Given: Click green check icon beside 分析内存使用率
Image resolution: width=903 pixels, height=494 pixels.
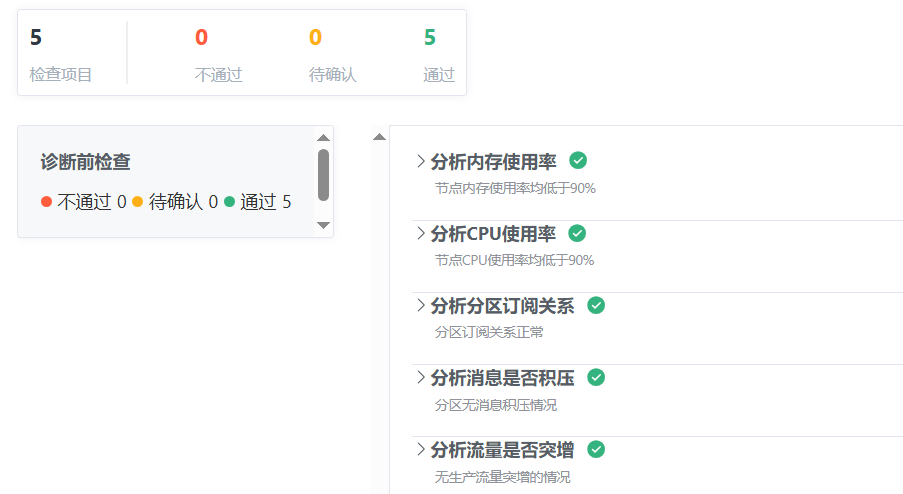Looking at the screenshot, I should pyautogui.click(x=578, y=160).
